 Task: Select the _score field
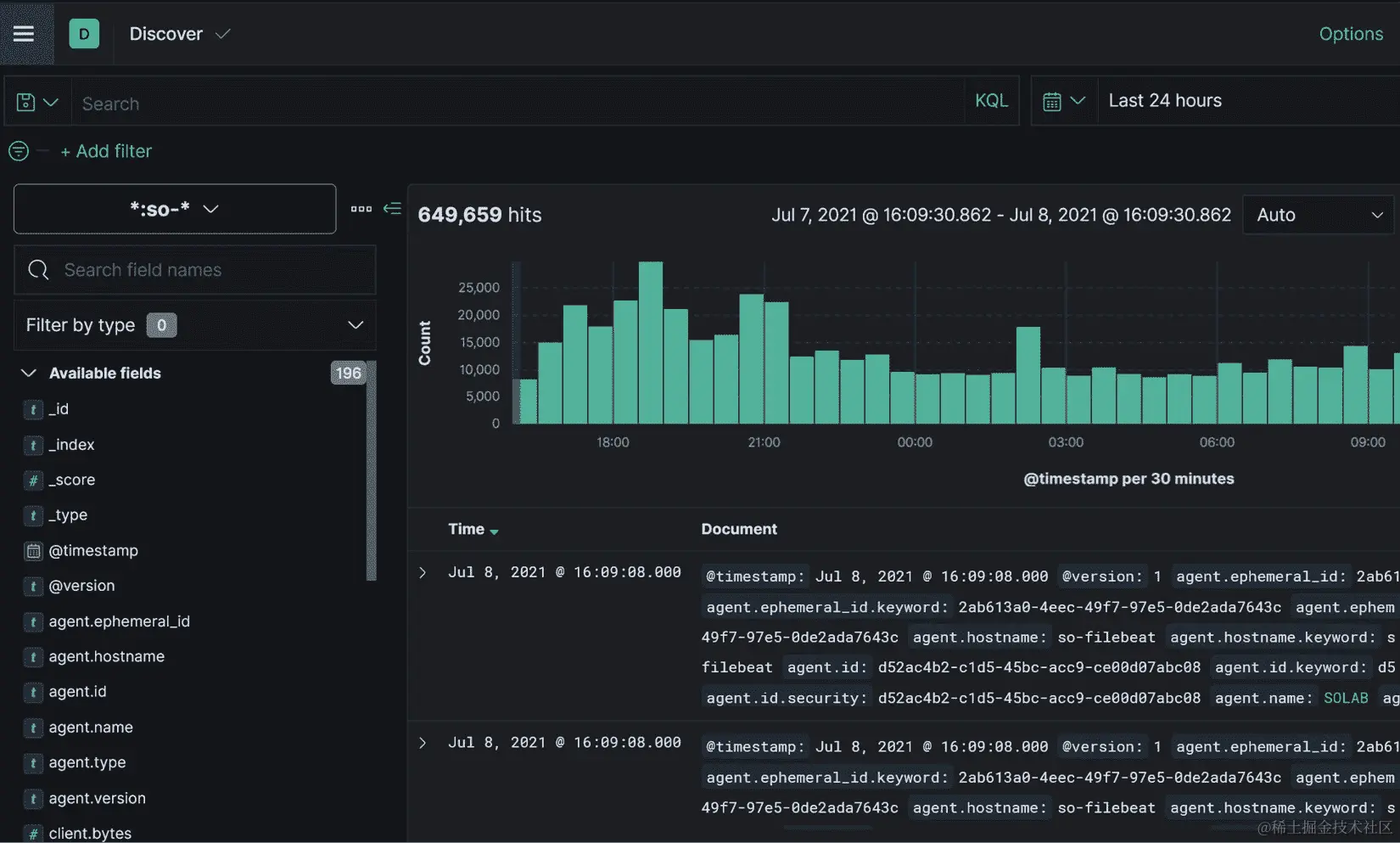[x=72, y=481]
